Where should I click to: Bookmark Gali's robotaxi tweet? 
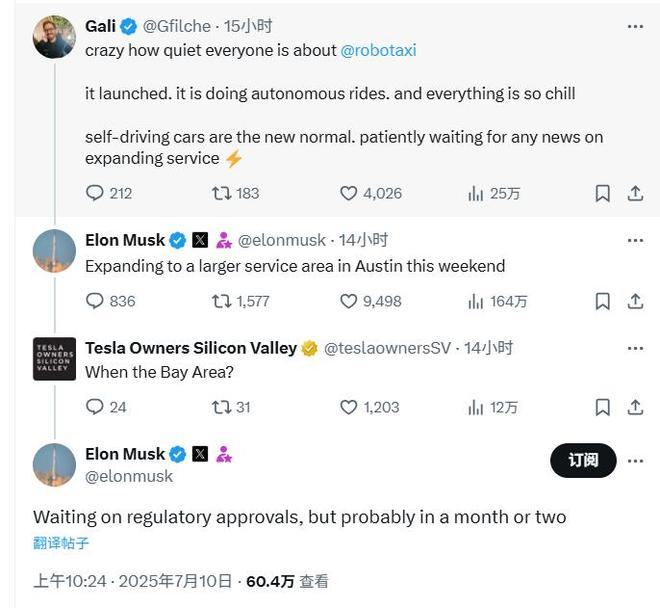[x=602, y=193]
